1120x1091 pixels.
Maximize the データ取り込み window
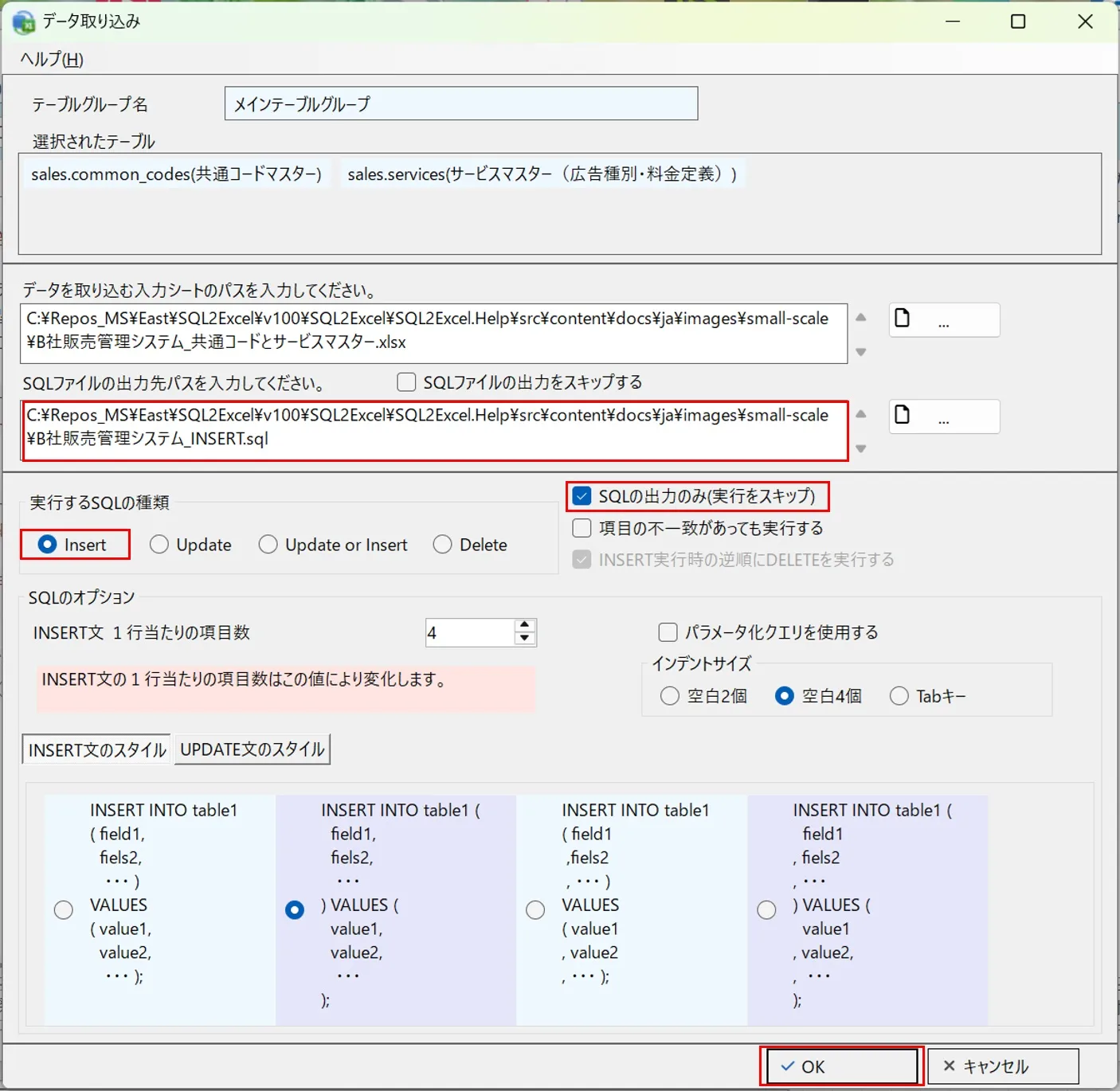[x=1018, y=22]
